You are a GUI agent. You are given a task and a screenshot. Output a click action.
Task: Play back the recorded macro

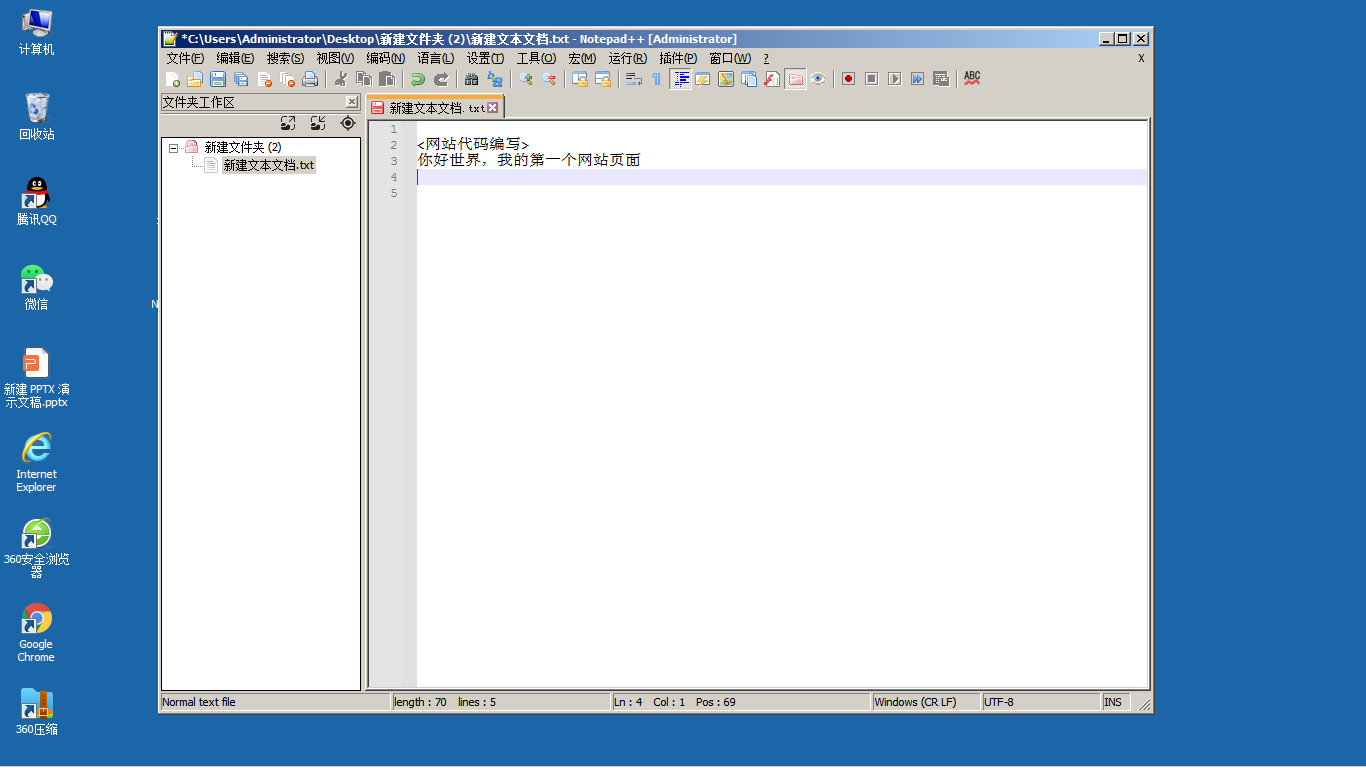pyautogui.click(x=895, y=79)
